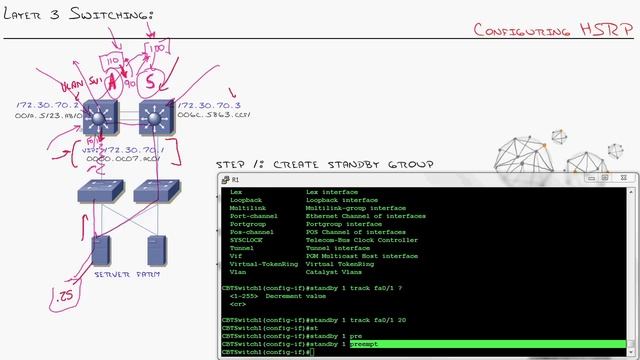Viewport: 640px width, 360px height.
Task: Click the 'Server Farm' label
Action: pyautogui.click(x=127, y=274)
